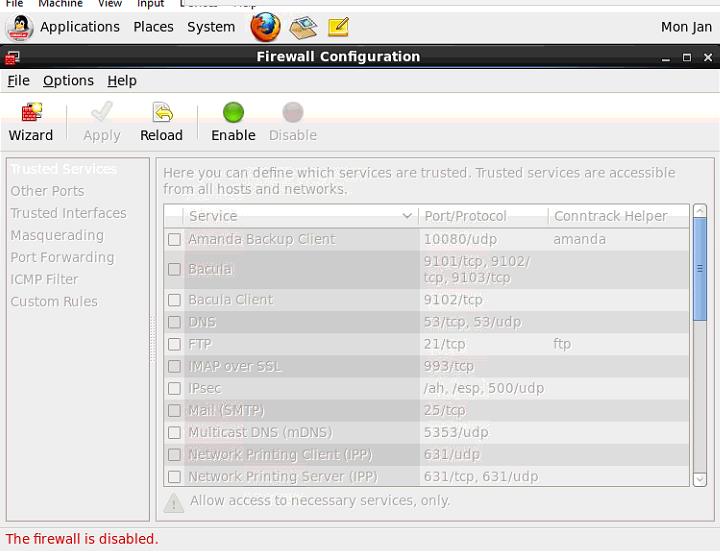Minimize the Firewall Configuration window
Screen dimensions: 720x552
click(x=666, y=58)
